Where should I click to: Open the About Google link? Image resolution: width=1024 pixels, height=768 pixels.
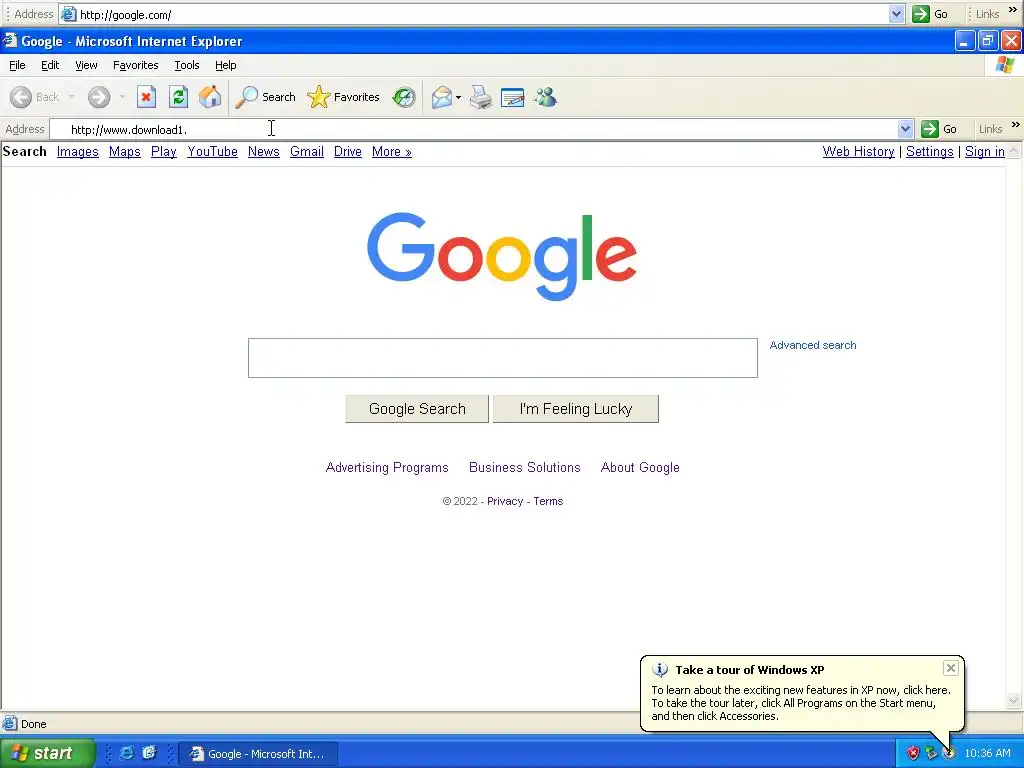click(x=640, y=468)
